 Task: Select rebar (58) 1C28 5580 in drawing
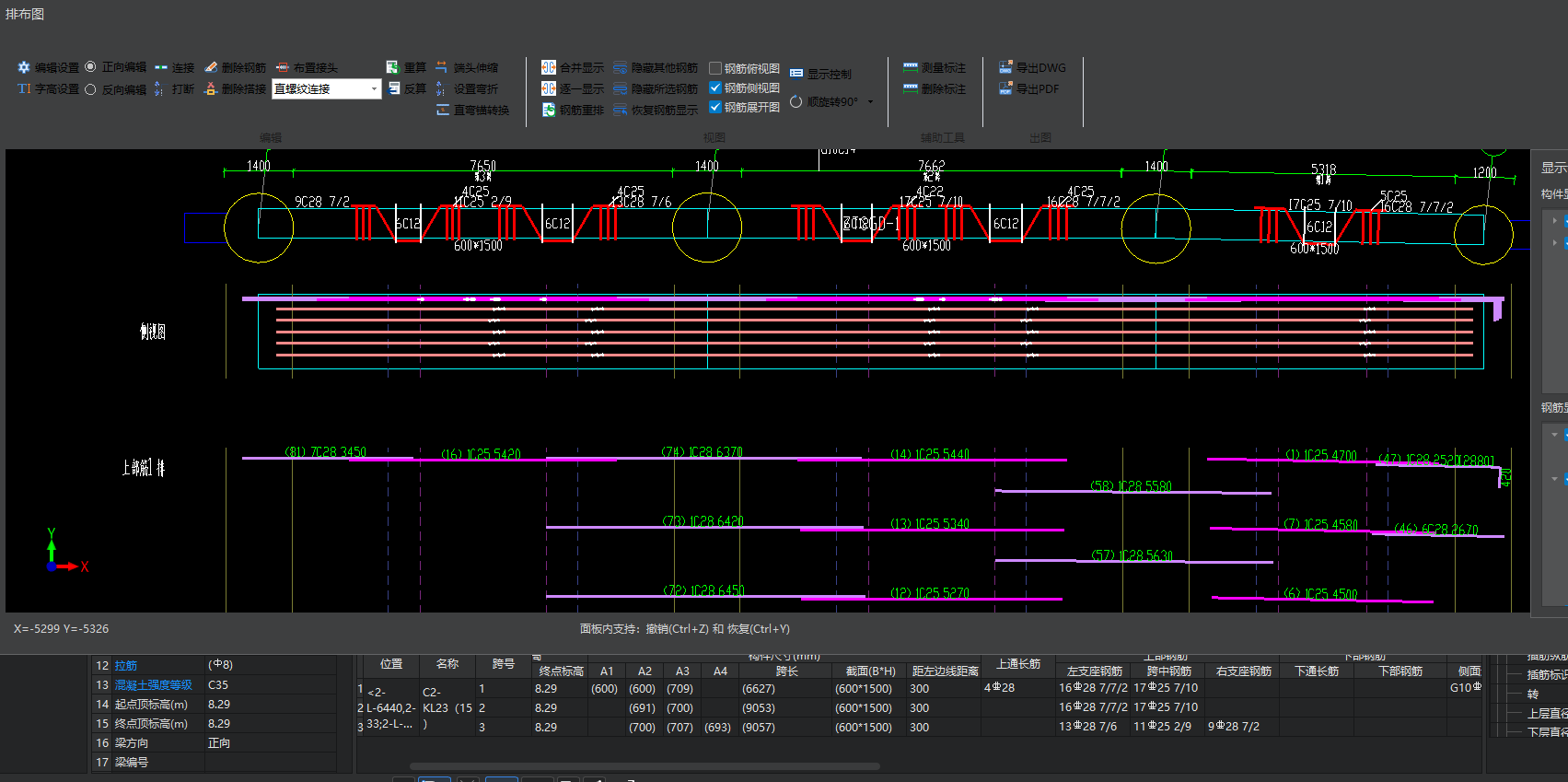[1131, 486]
